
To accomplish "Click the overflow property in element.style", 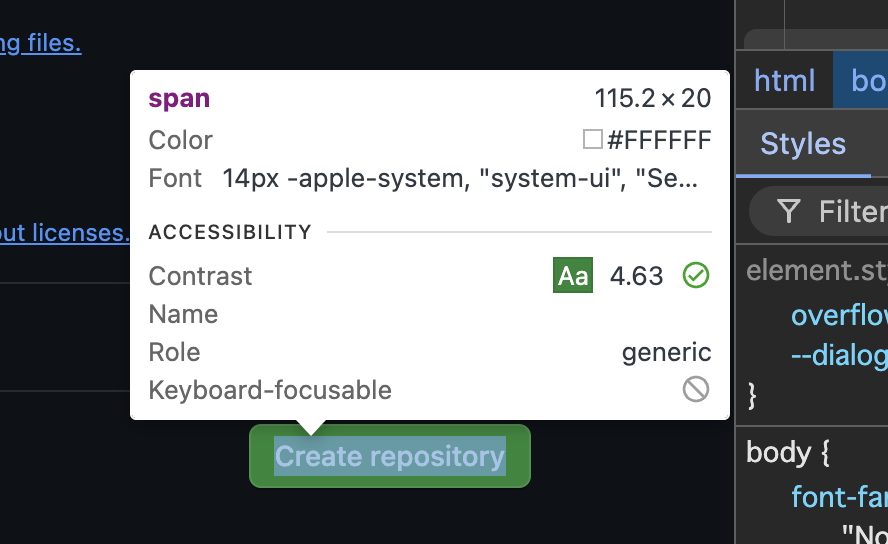I will pos(839,315).
